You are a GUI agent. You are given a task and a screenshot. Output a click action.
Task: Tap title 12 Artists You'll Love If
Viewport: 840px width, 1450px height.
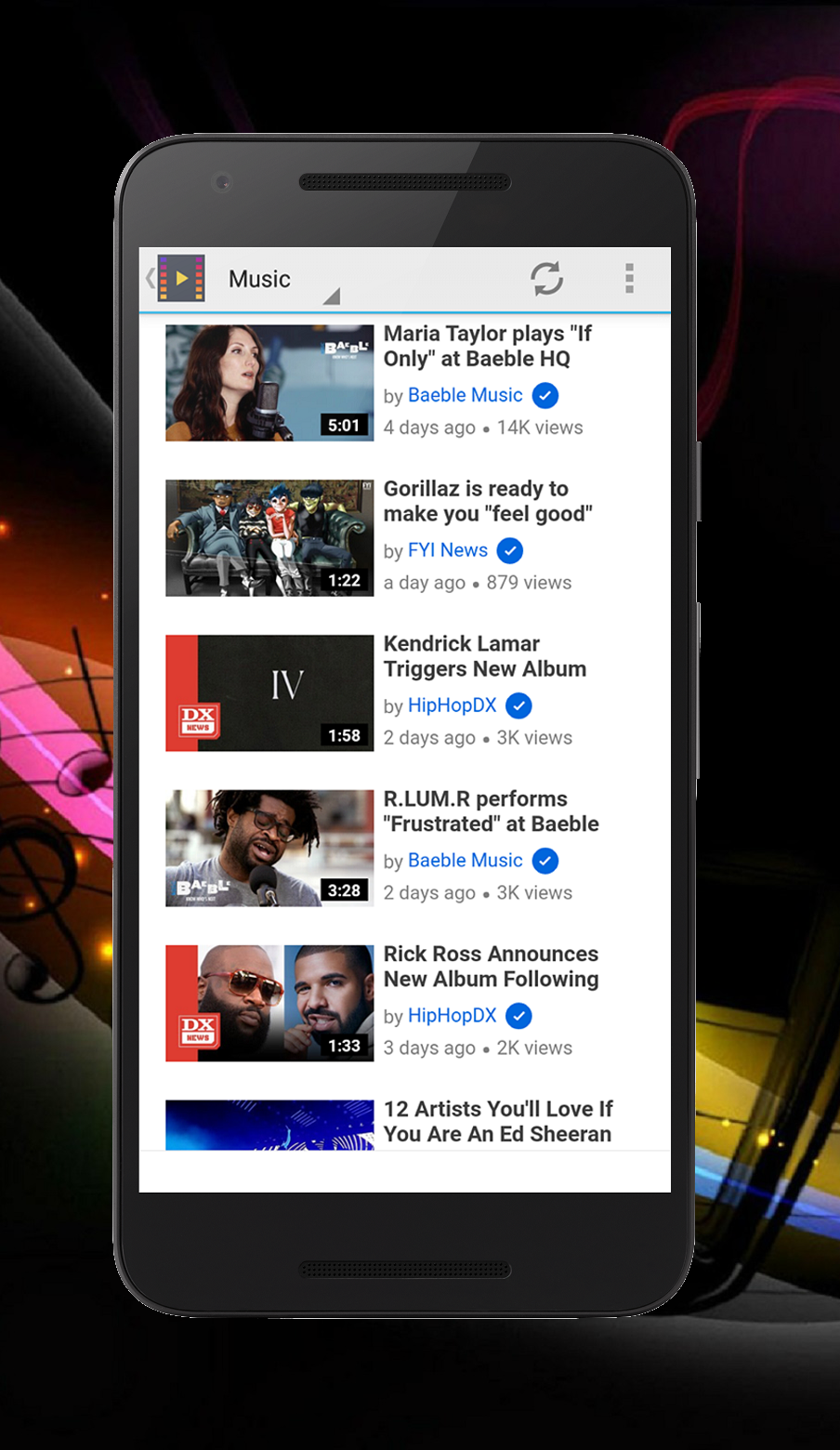(498, 1121)
